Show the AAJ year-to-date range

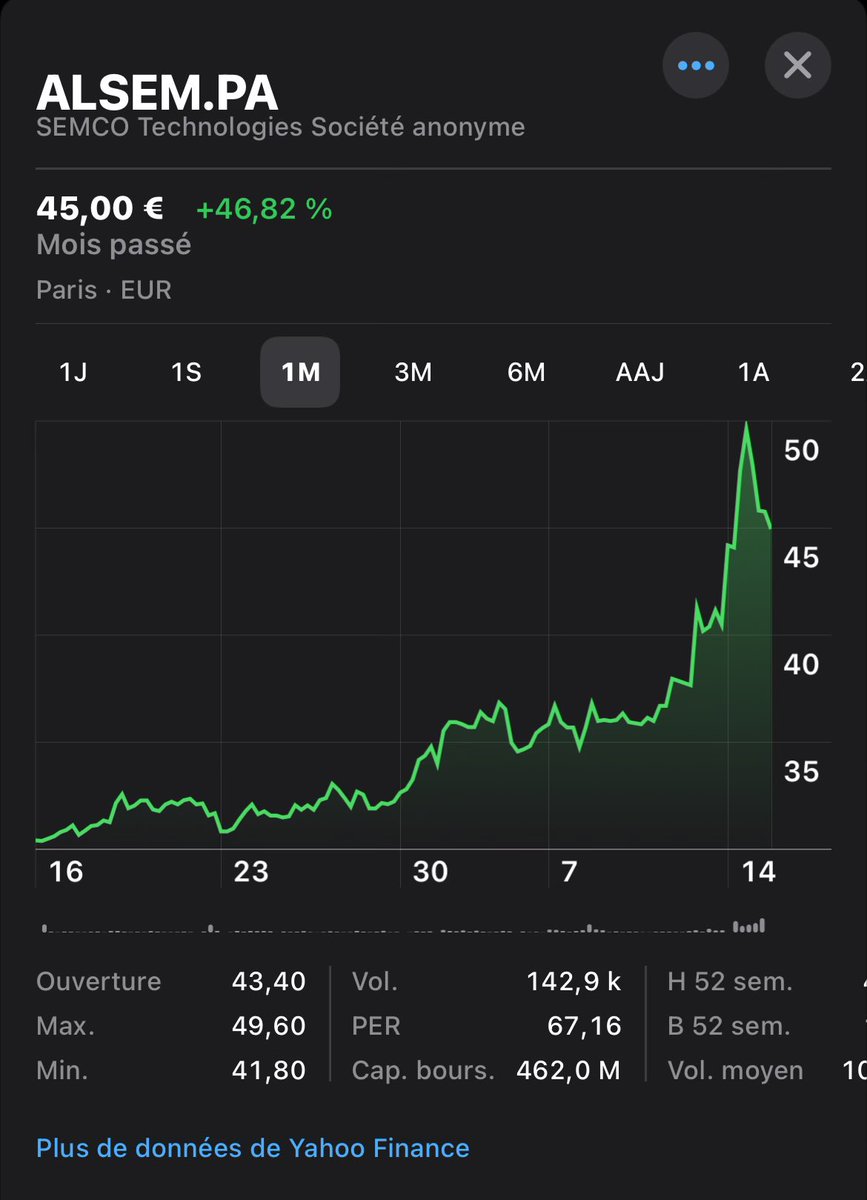click(x=640, y=372)
